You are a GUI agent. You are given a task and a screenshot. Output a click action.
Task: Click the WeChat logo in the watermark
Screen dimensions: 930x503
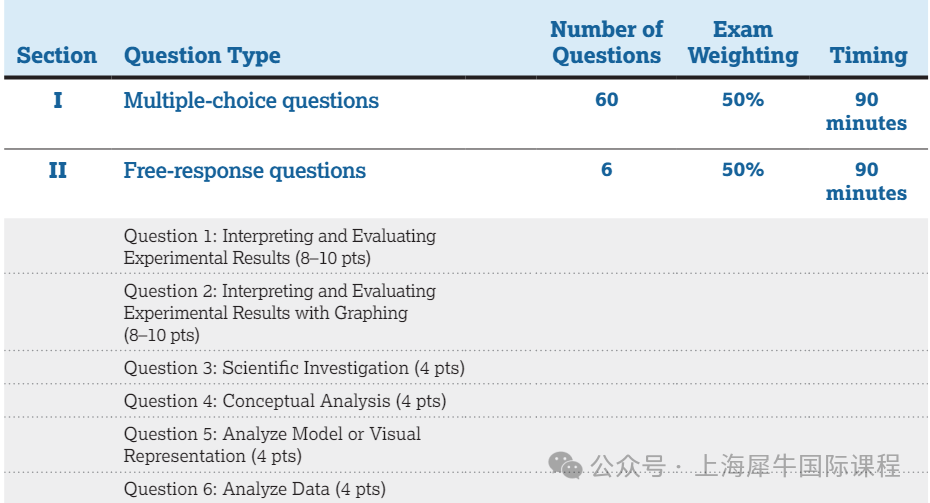click(x=566, y=465)
